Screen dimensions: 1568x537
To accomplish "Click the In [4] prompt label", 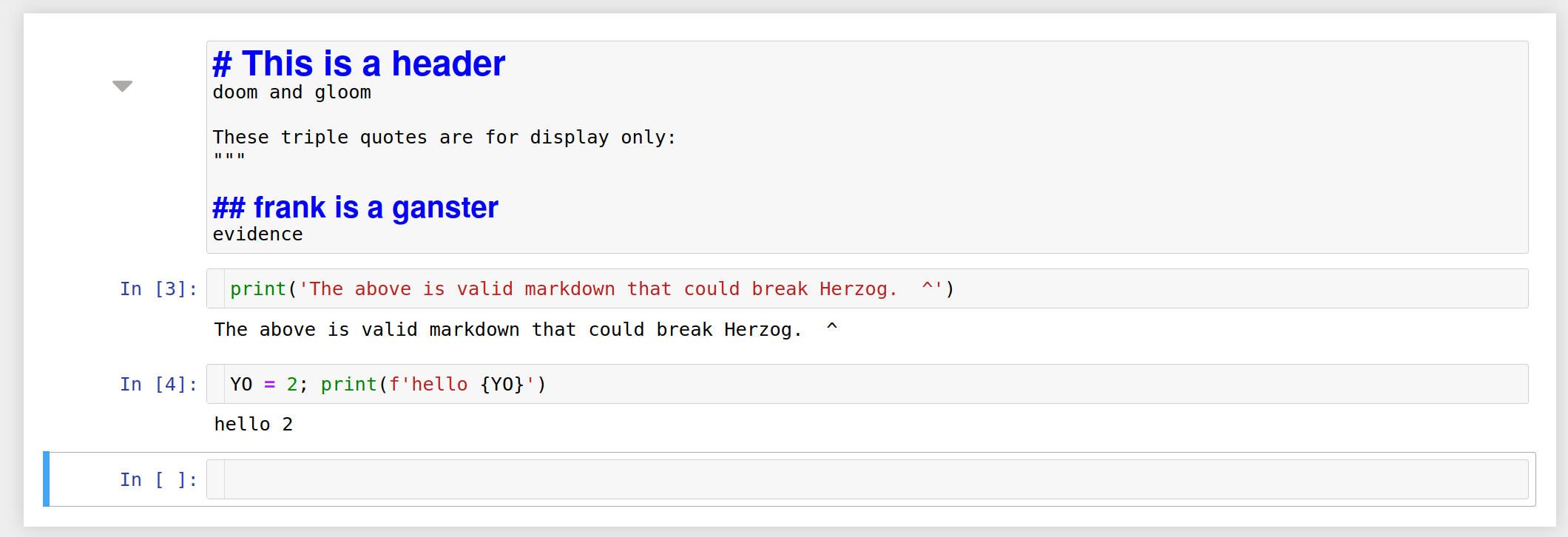I will click(x=158, y=383).
